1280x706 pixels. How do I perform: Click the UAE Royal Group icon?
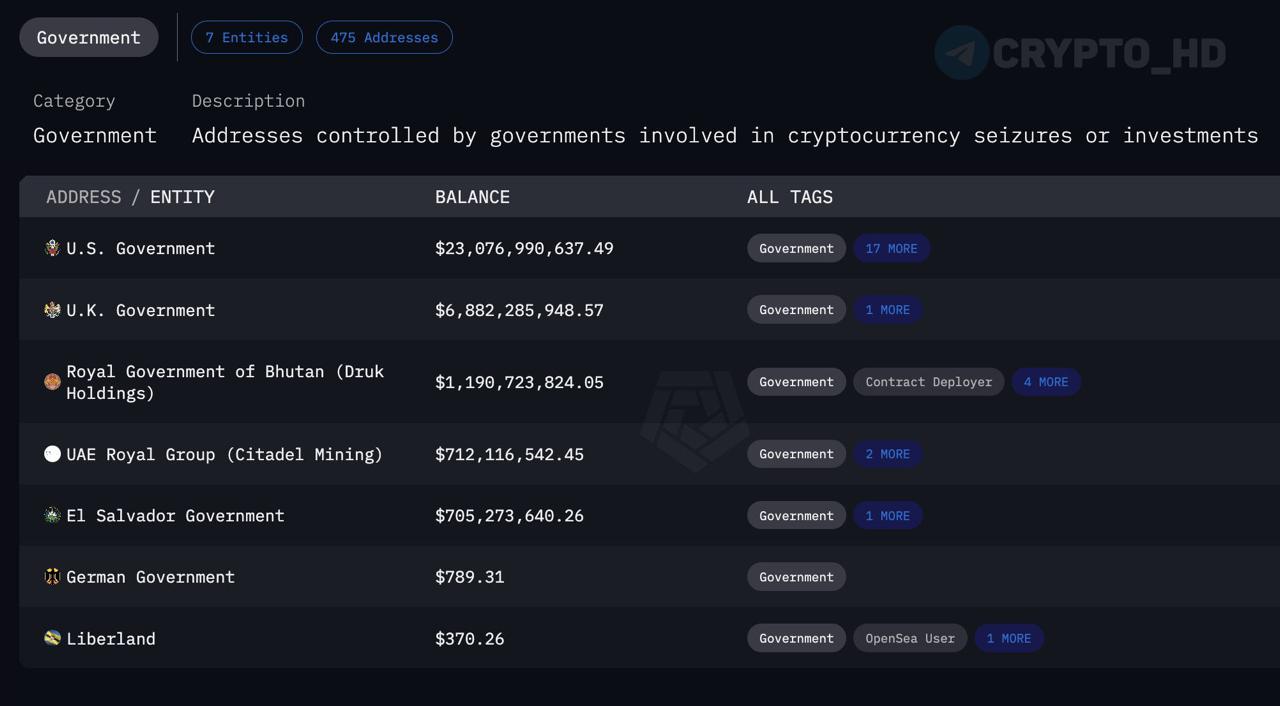coord(53,454)
